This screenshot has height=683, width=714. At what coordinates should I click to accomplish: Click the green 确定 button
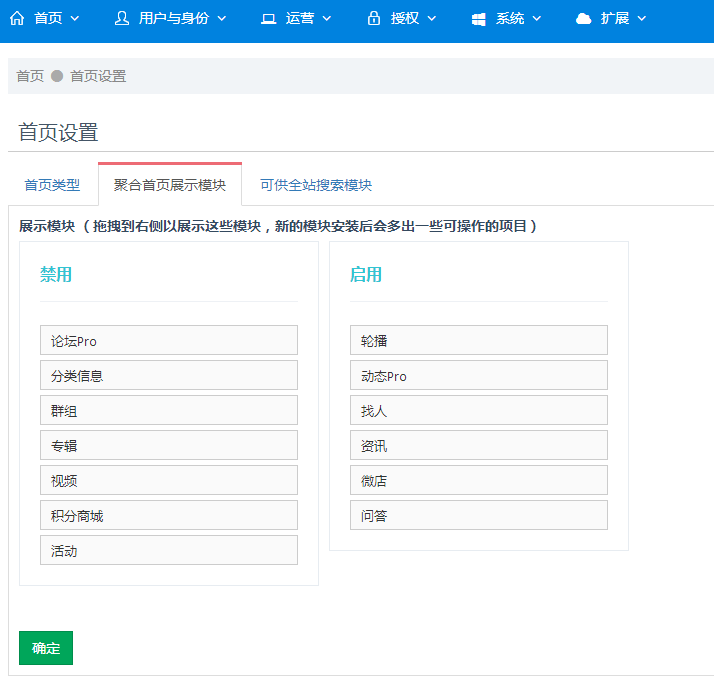click(x=46, y=647)
